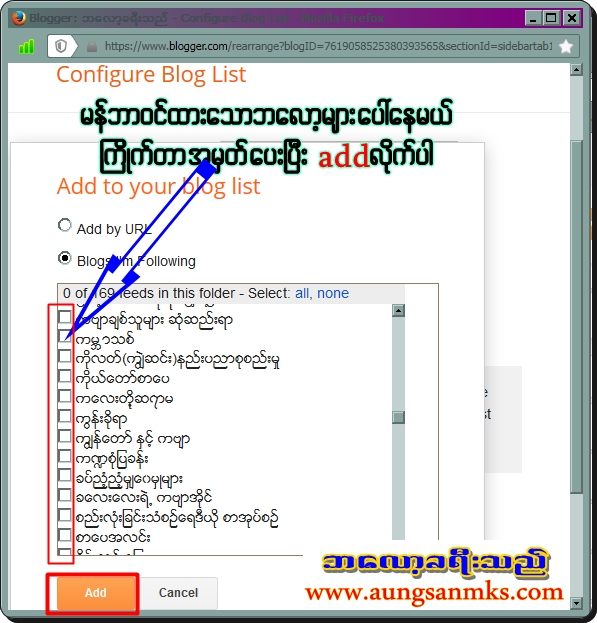
Task: Check the box for စာပေအလင်း
Action: 64,535
